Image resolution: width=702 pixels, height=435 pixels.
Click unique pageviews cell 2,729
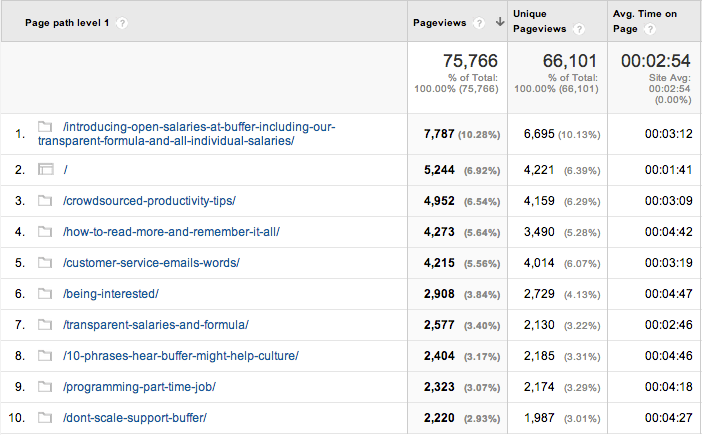(x=539, y=294)
